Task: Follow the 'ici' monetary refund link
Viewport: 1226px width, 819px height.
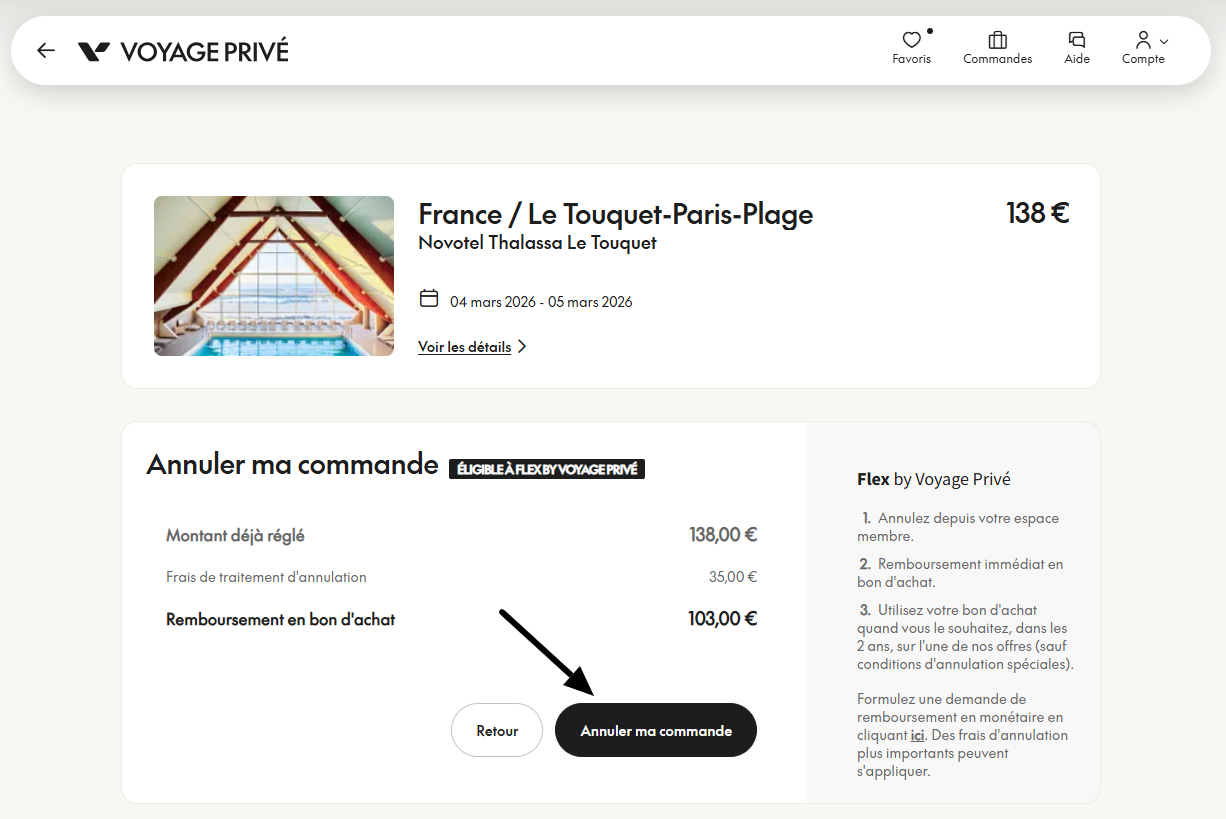Action: coord(917,735)
